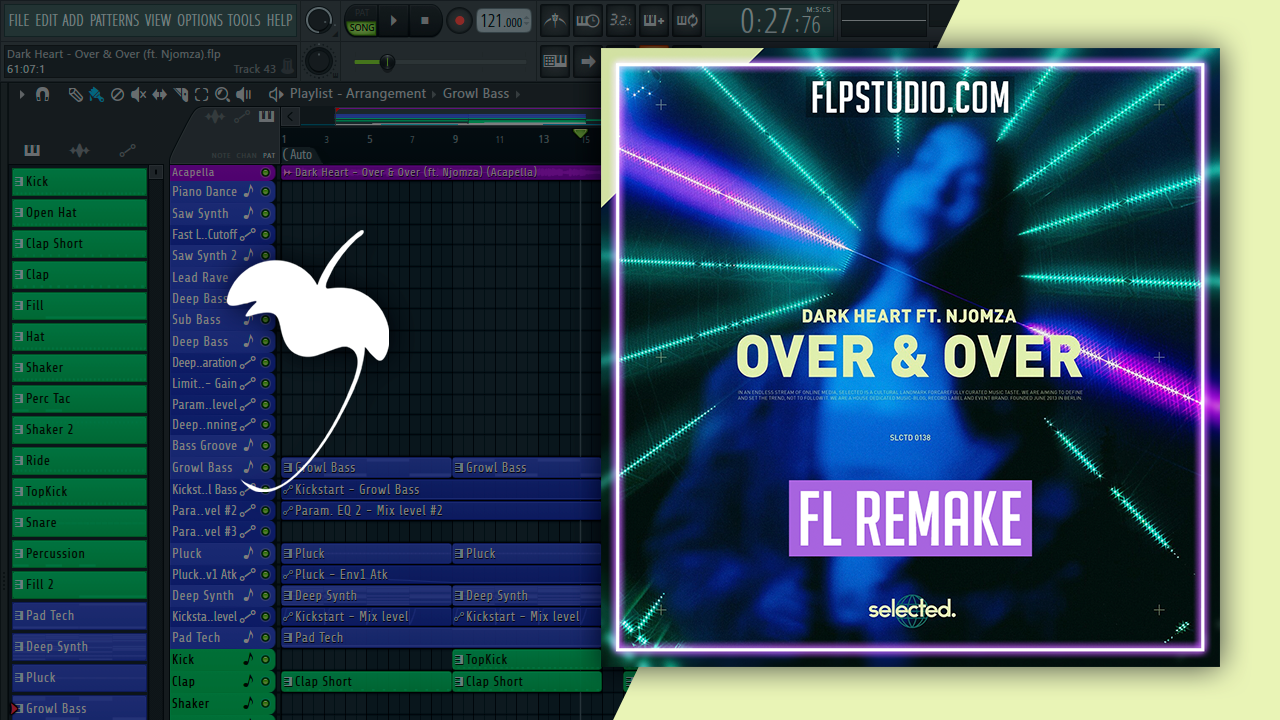Open the HELP menu
This screenshot has height=720, width=1280.
click(279, 20)
